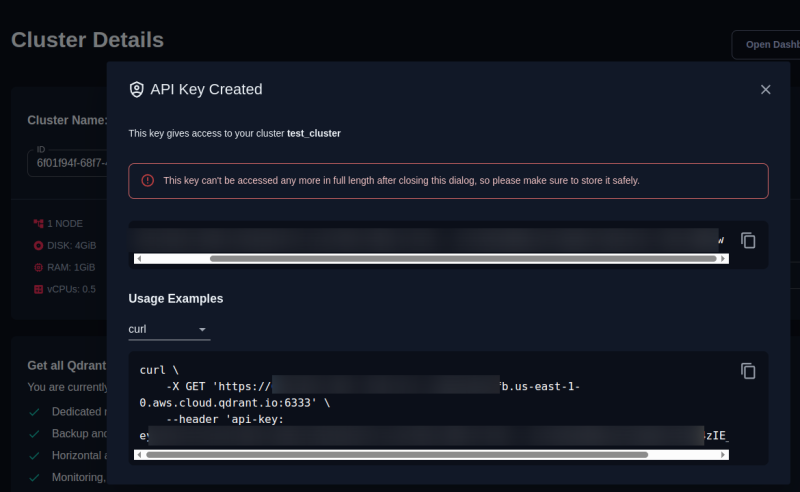The height and width of the screenshot is (492, 800).
Task: Click the masked API key text field
Action: pyautogui.click(x=425, y=240)
